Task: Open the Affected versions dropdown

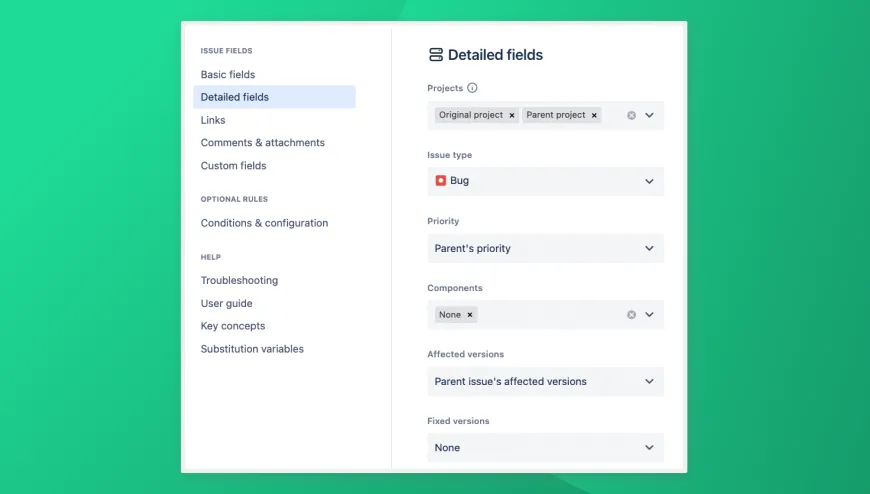Action: tap(545, 381)
